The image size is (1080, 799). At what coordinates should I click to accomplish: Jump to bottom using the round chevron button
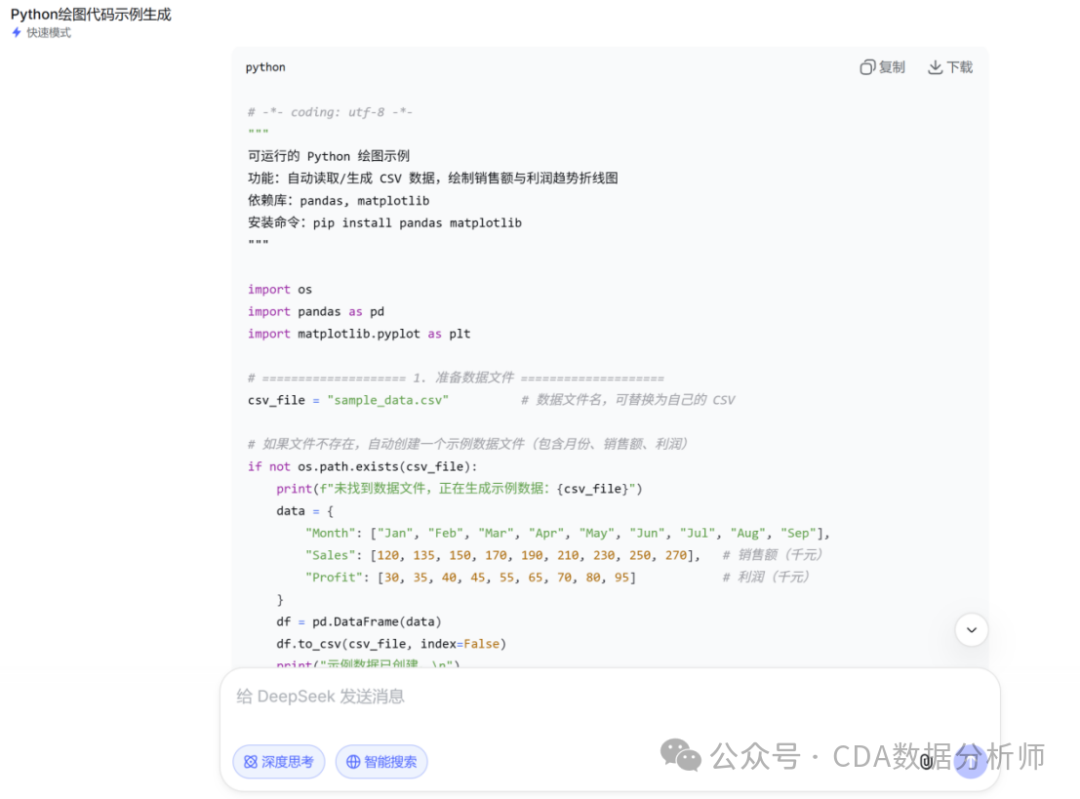[971, 630]
